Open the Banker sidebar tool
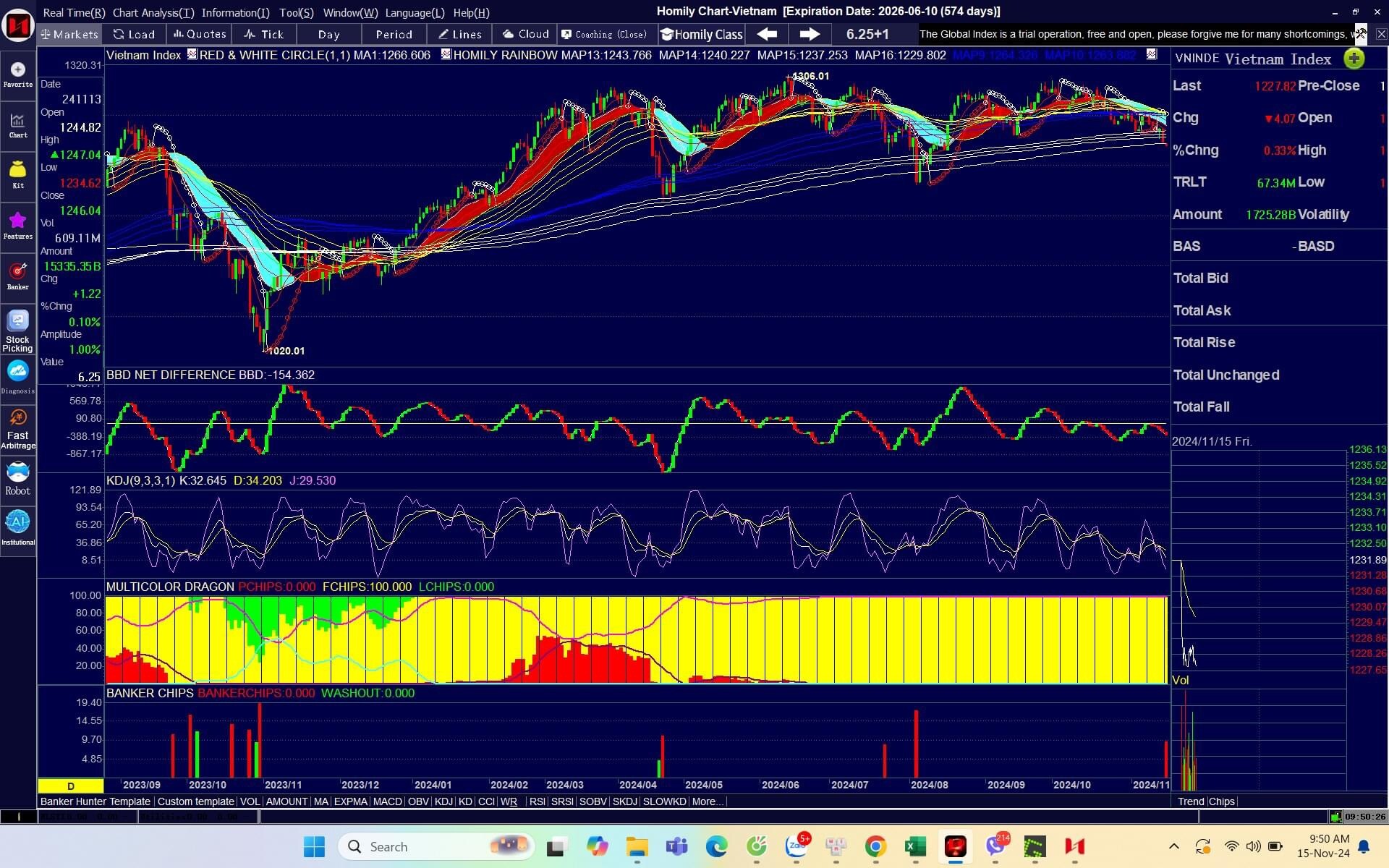The width and height of the screenshot is (1389, 868). pos(18,277)
